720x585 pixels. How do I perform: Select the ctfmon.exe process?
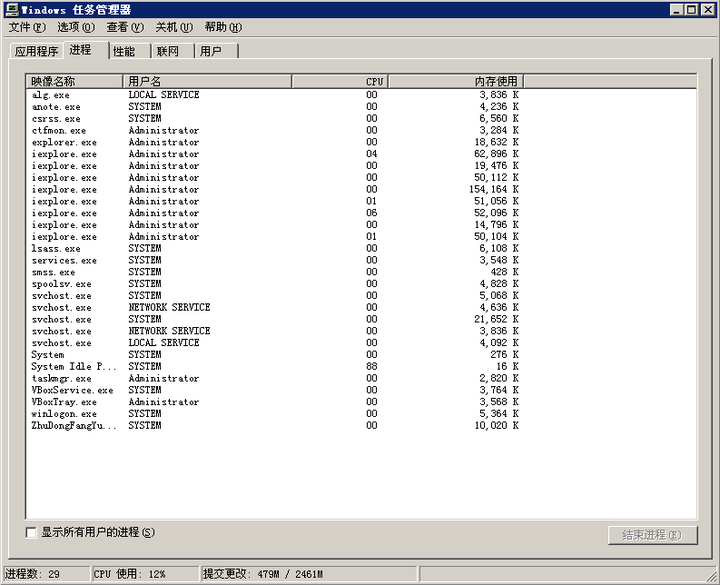pyautogui.click(x=275, y=130)
